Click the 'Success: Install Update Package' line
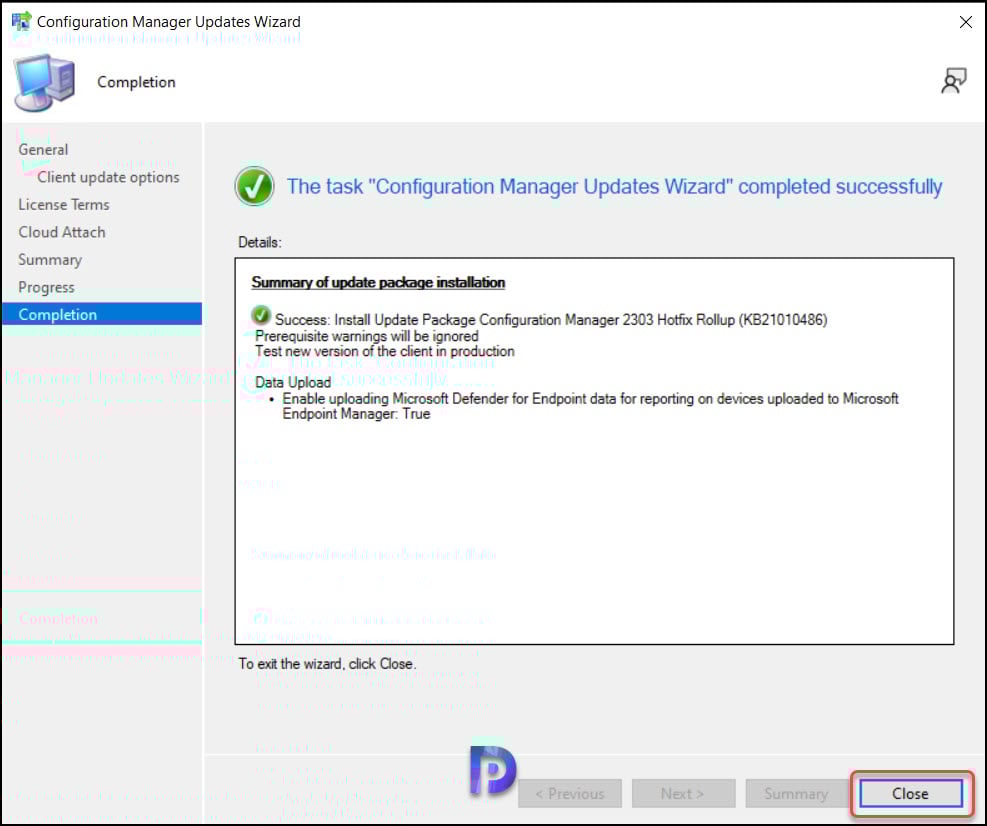This screenshot has height=826, width=987. (x=551, y=320)
